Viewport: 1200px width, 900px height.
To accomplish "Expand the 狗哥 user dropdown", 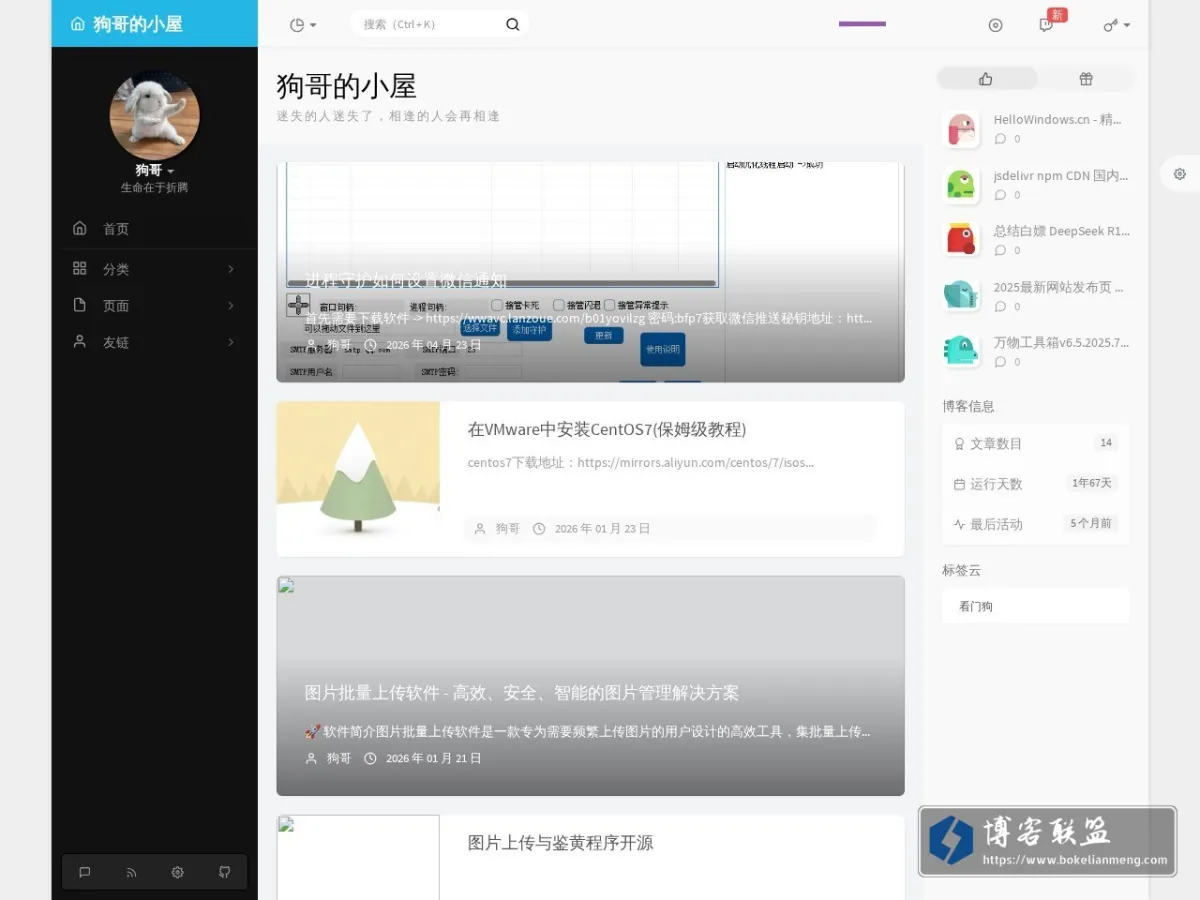I will 155,170.
